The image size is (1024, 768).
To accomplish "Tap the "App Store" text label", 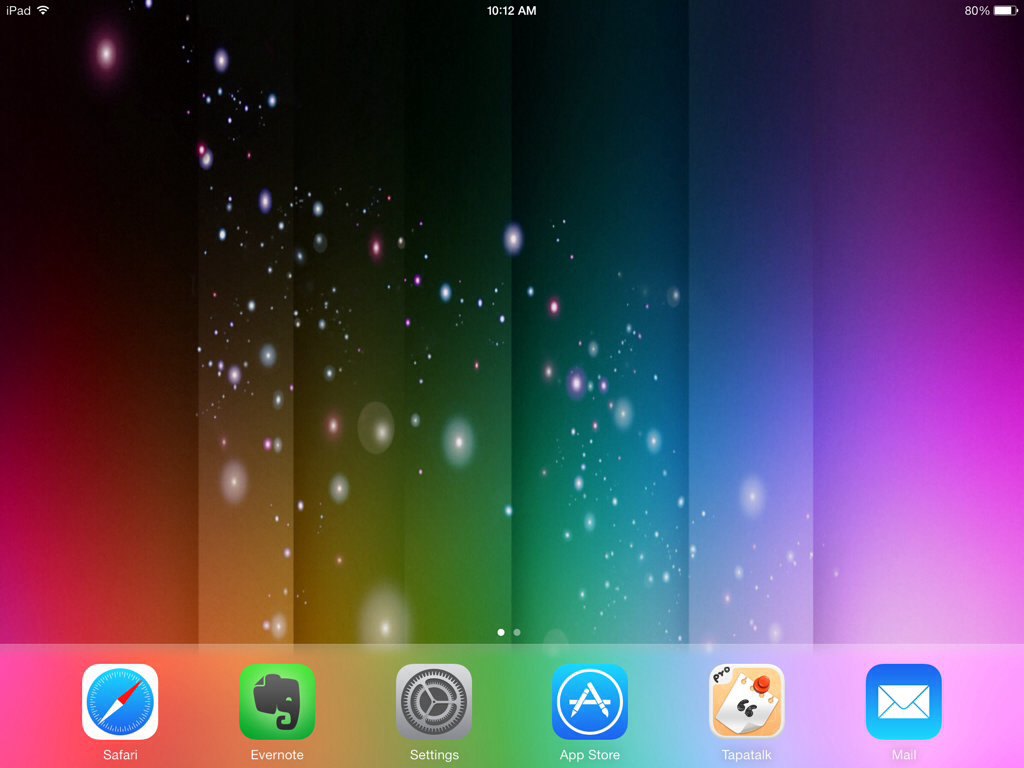I will [x=590, y=755].
